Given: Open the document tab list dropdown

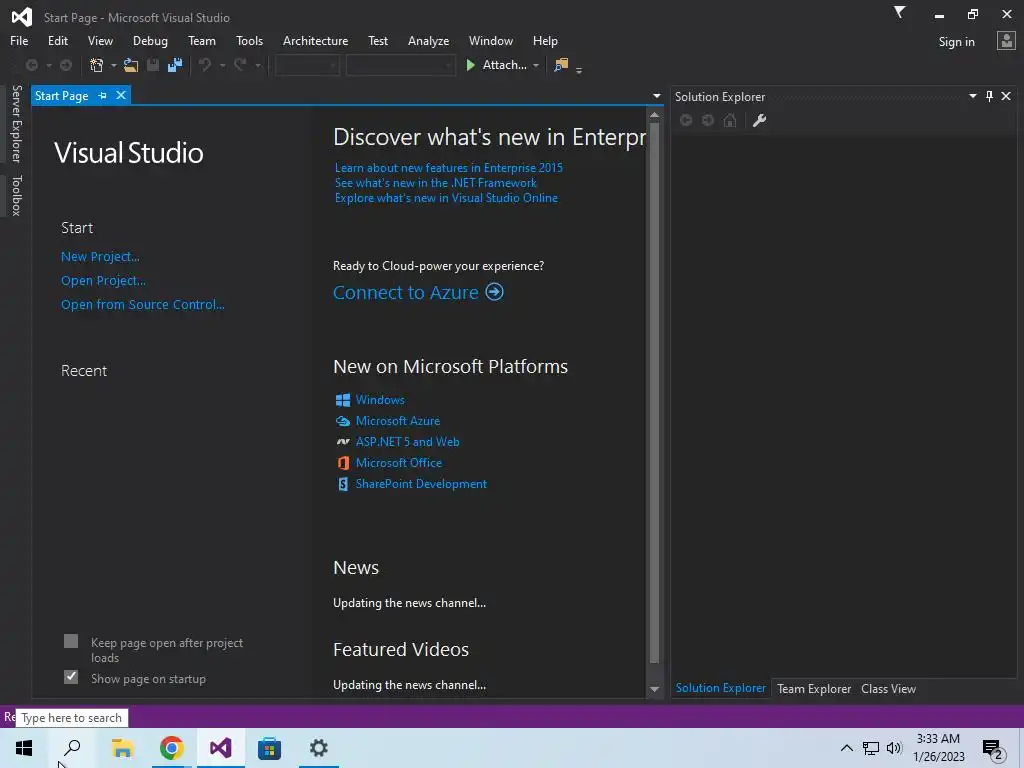Looking at the screenshot, I should [x=657, y=96].
